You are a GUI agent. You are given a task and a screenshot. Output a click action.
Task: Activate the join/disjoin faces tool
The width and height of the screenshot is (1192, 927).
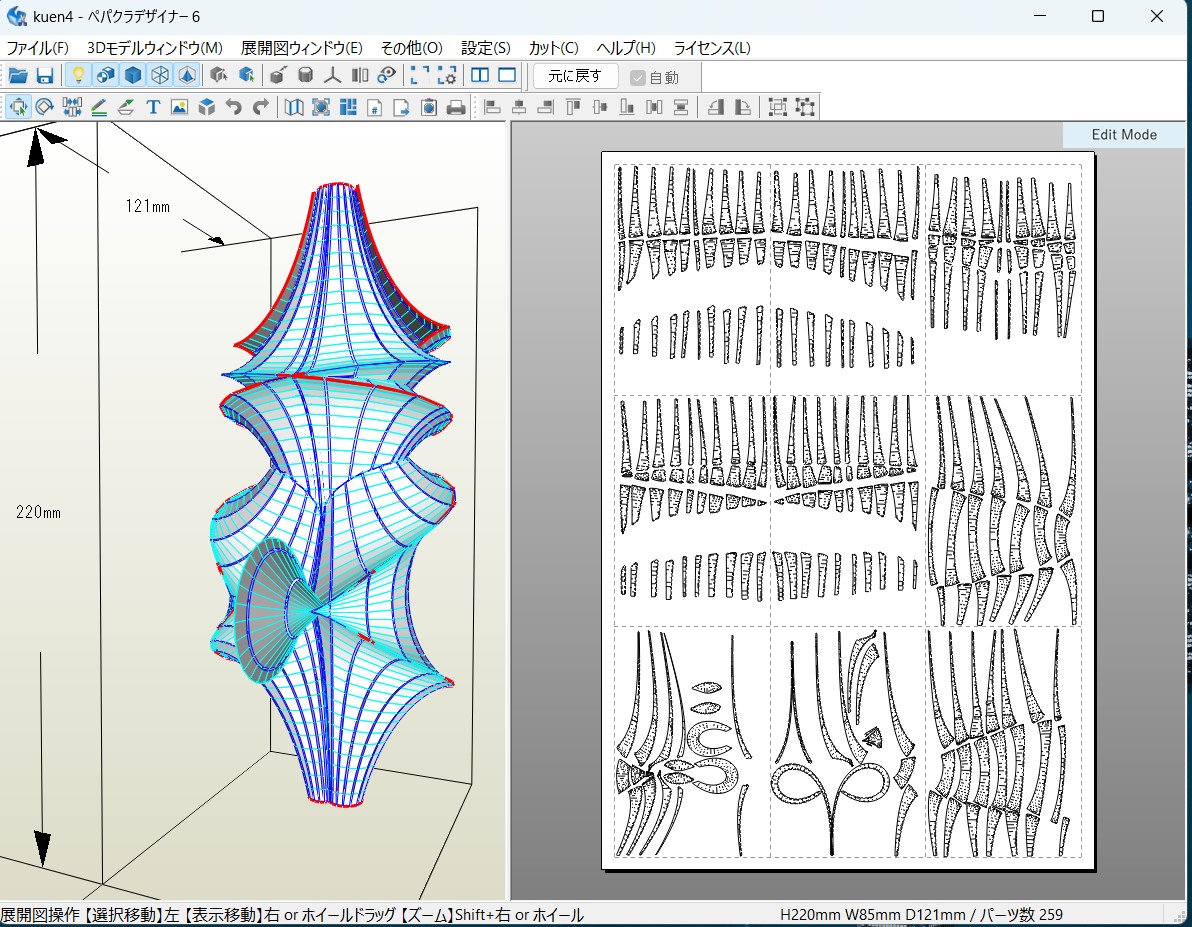[72, 107]
